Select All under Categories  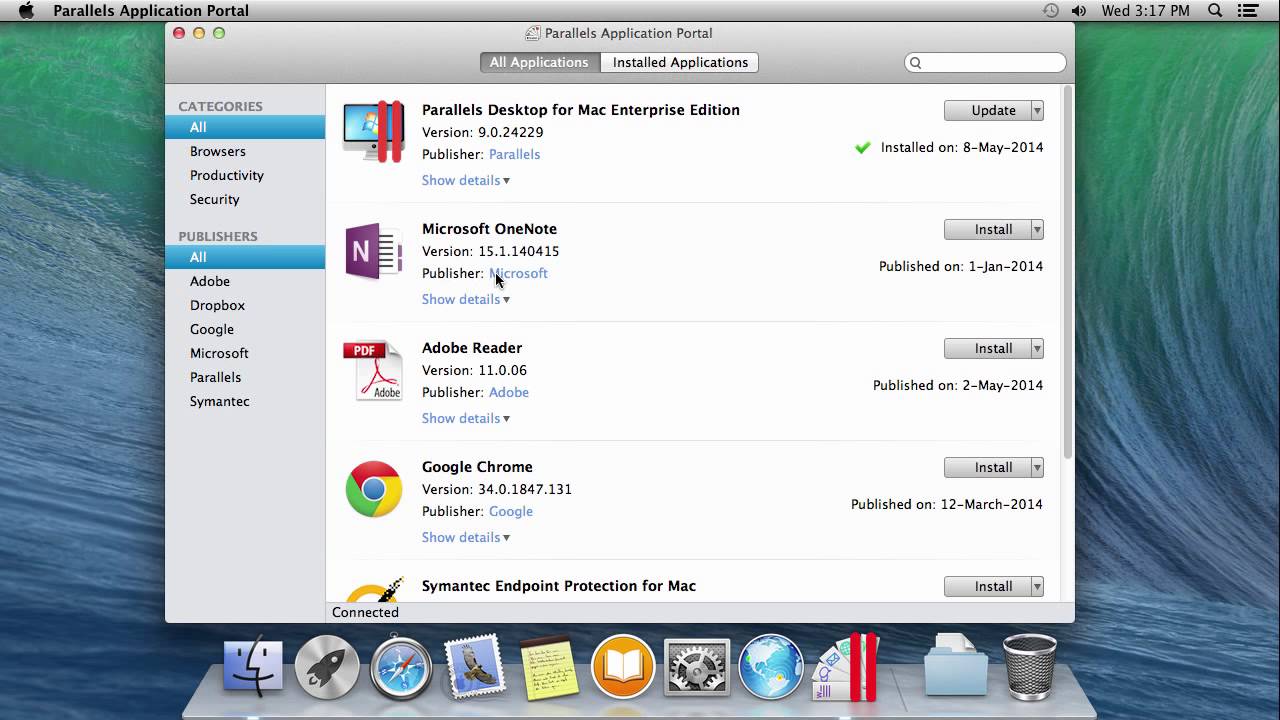[x=245, y=127]
